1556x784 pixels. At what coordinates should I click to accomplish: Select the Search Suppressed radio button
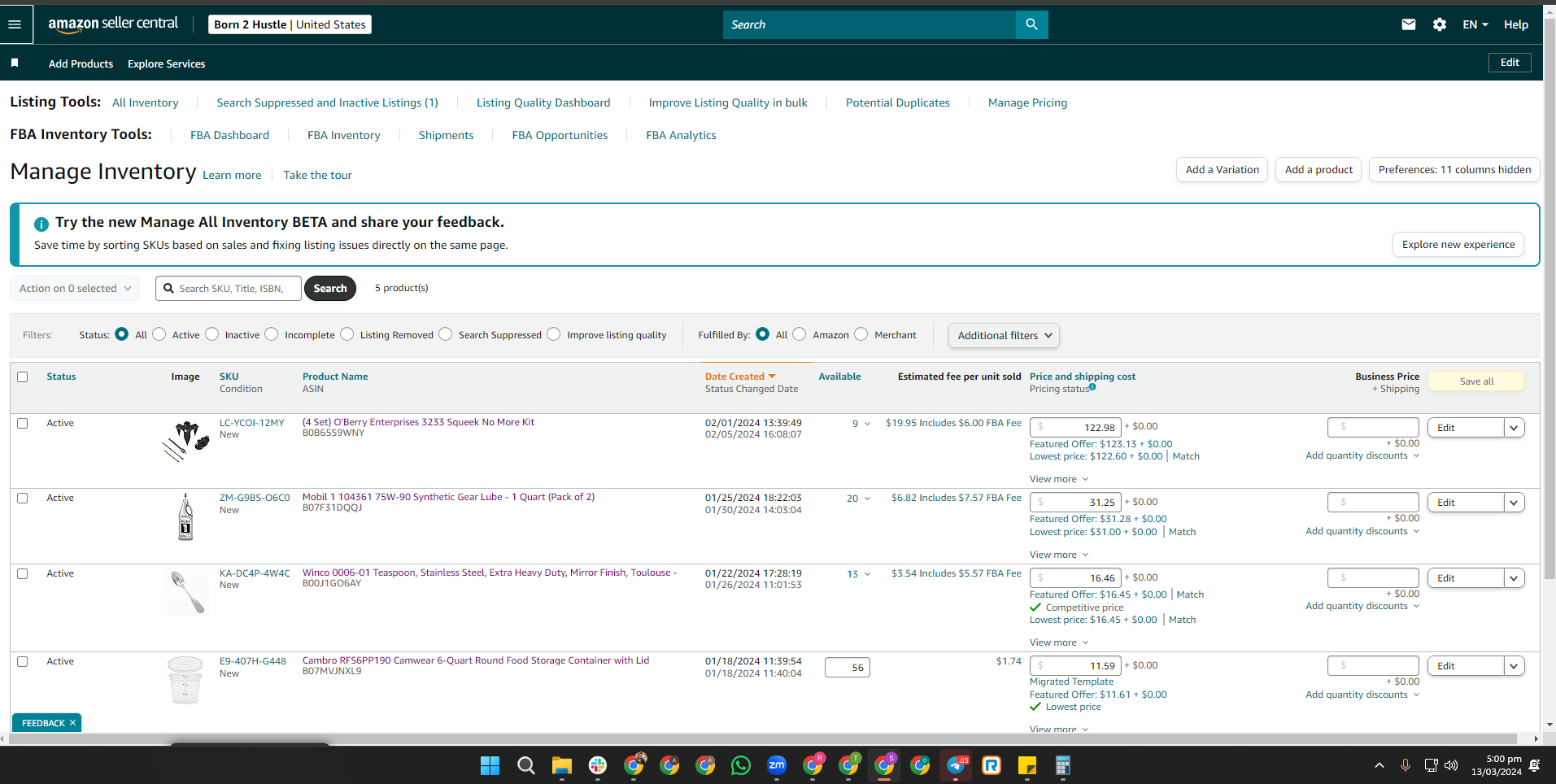tap(446, 334)
